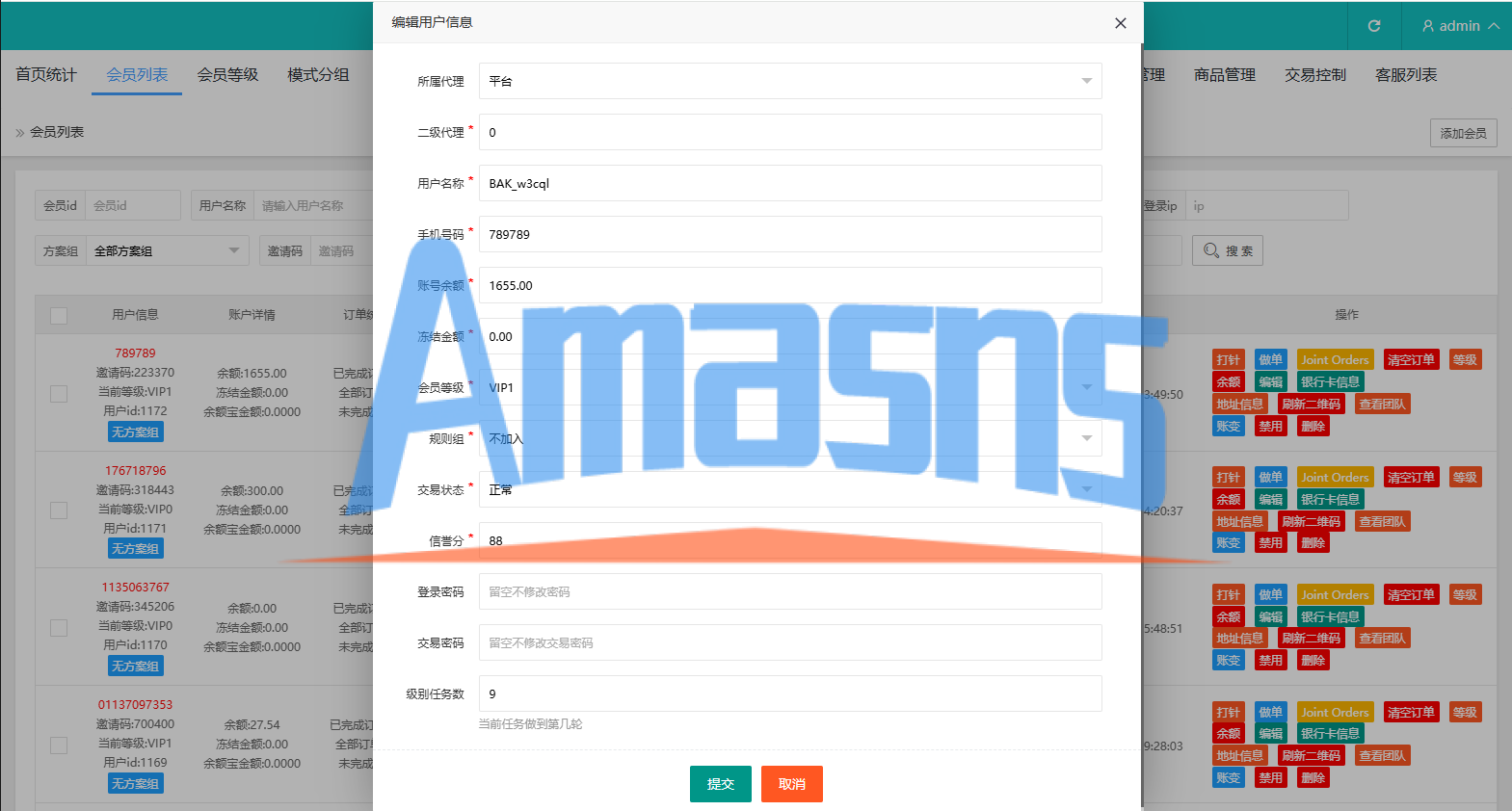Click the 会员id search input
1512x811 pixels.
[x=133, y=205]
